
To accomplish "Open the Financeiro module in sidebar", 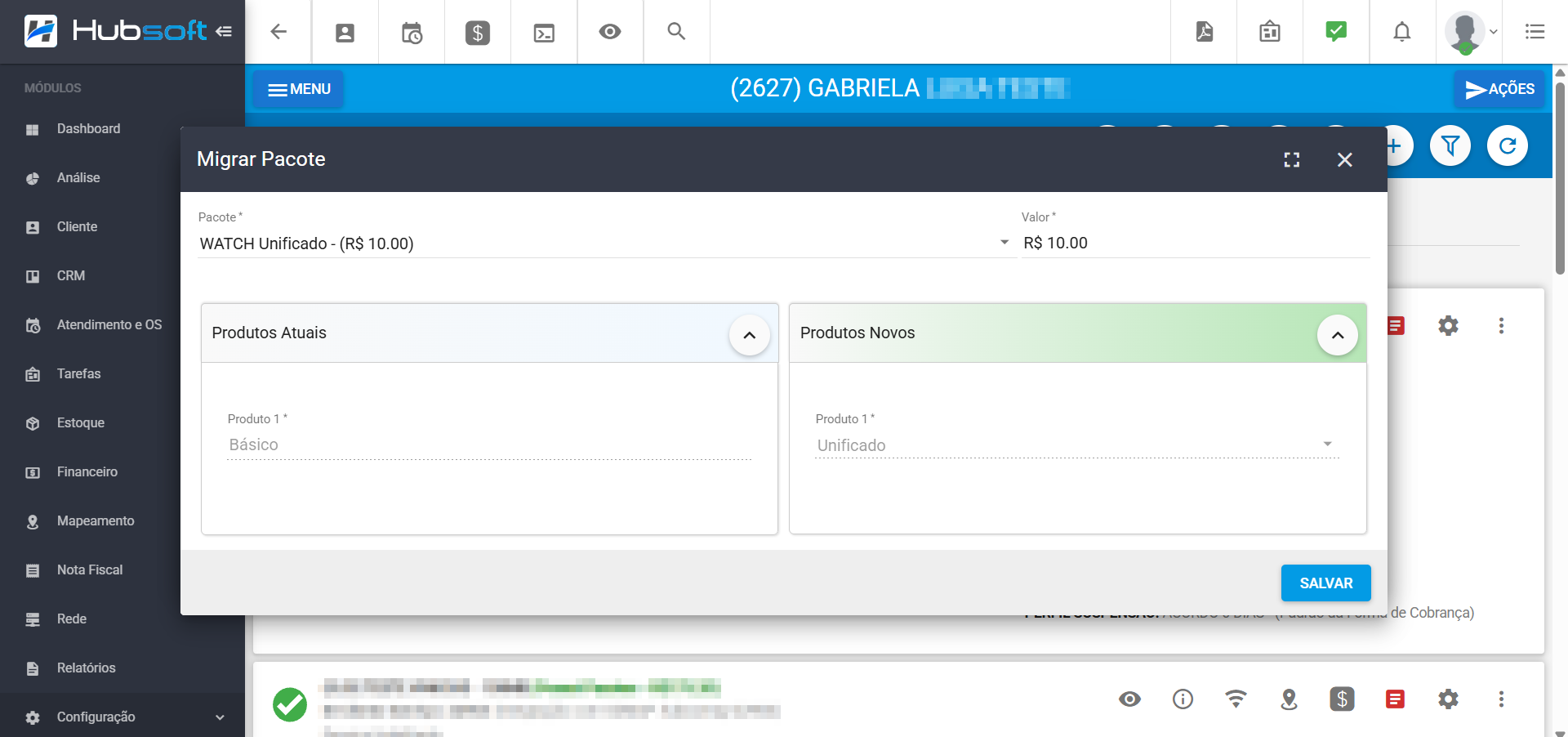I will pyautogui.click(x=87, y=472).
